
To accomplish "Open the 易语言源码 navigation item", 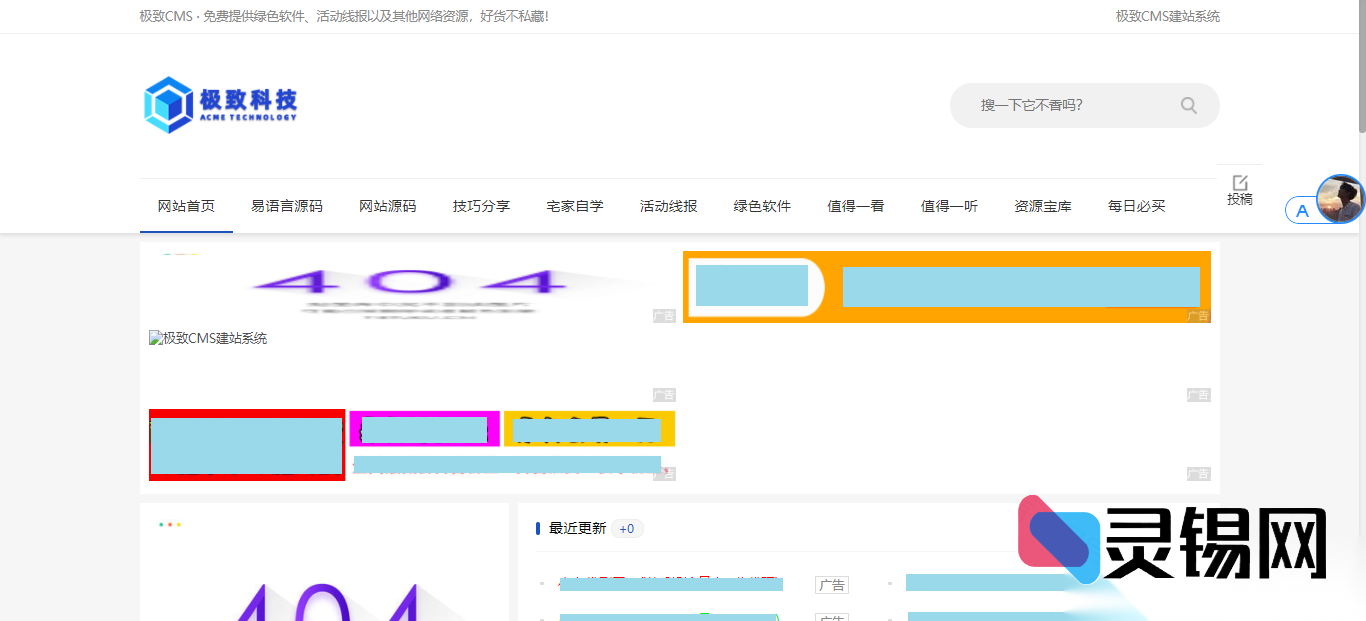I will coord(288,205).
